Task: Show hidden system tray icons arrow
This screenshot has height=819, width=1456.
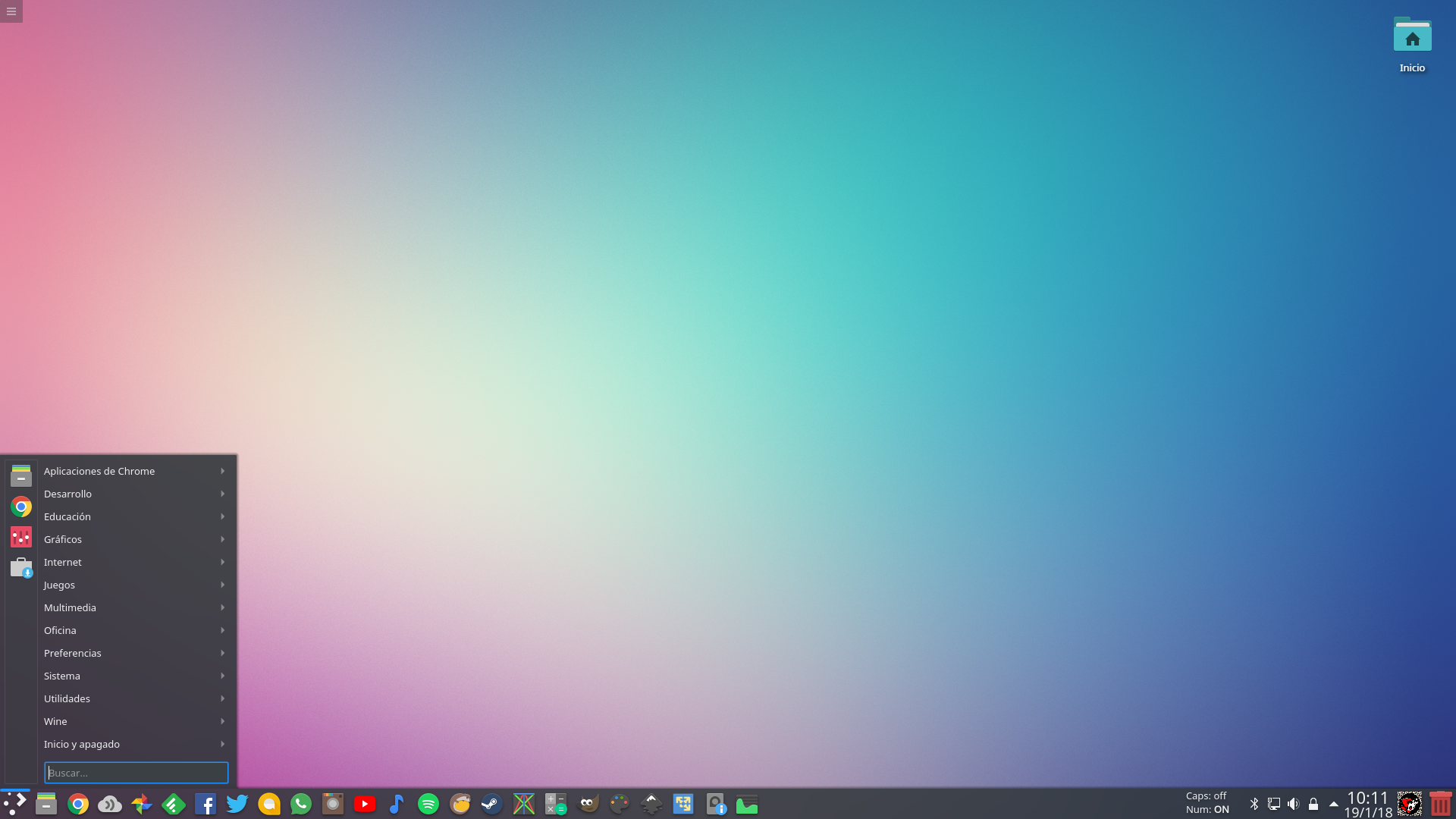Action: pyautogui.click(x=1334, y=804)
